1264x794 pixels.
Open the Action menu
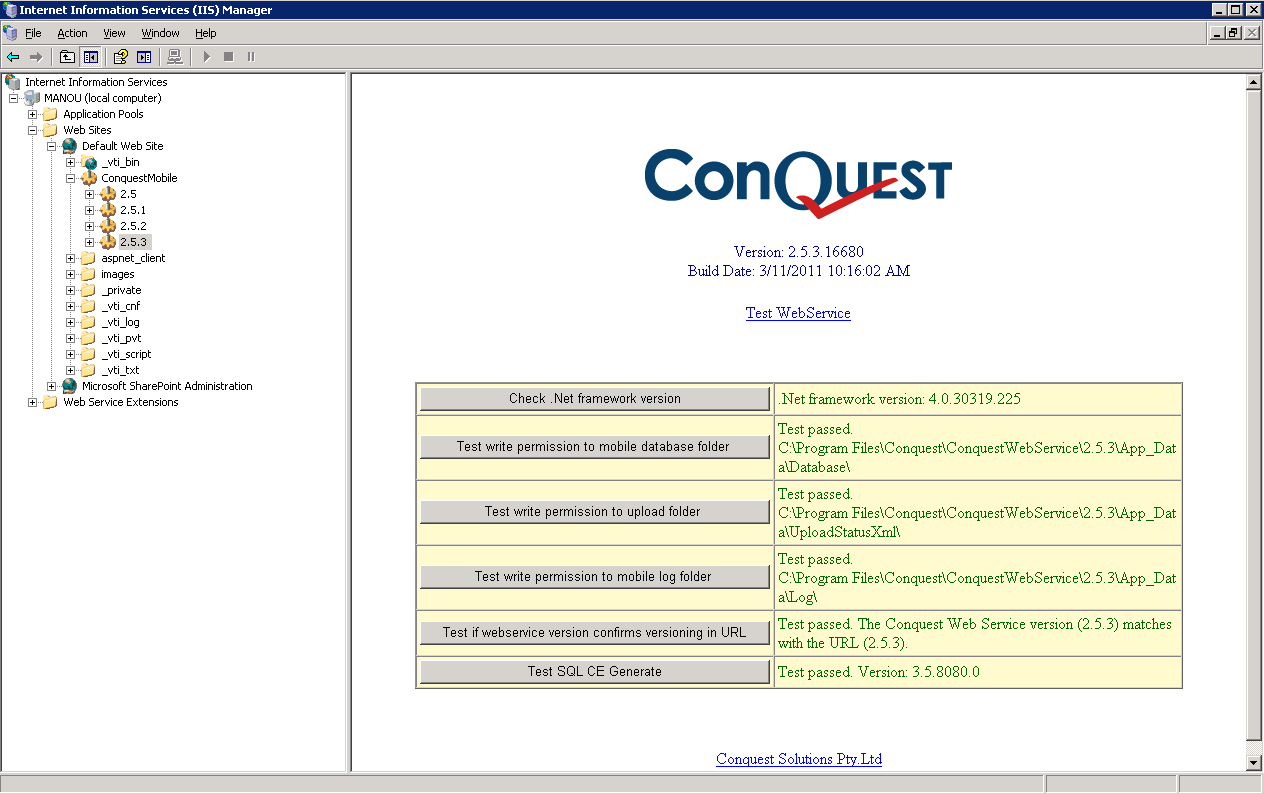coord(72,33)
